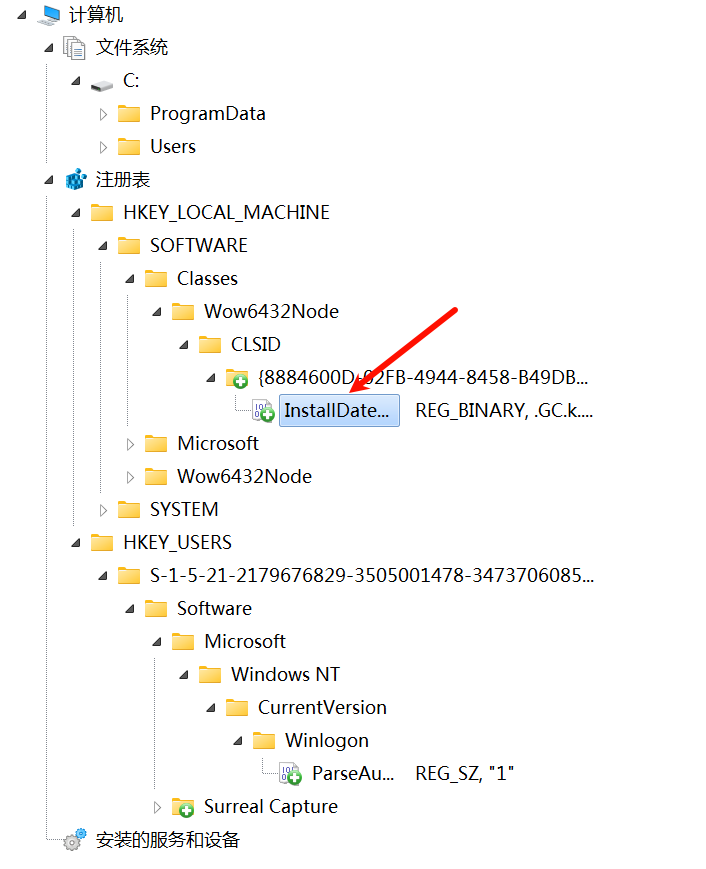The image size is (706, 869).
Task: Collapse the CLSID key
Action: (x=184, y=345)
